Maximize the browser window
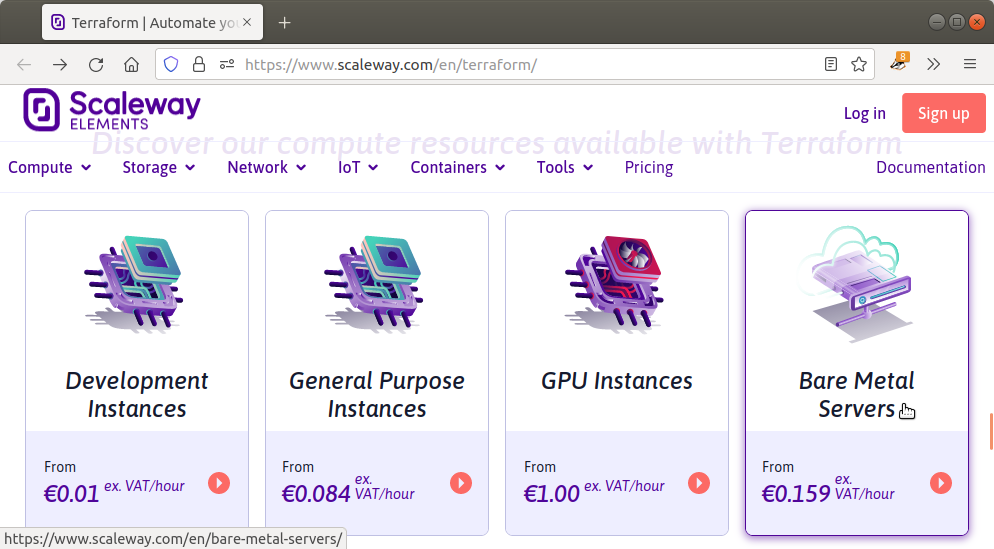The height and width of the screenshot is (549, 994). click(957, 22)
